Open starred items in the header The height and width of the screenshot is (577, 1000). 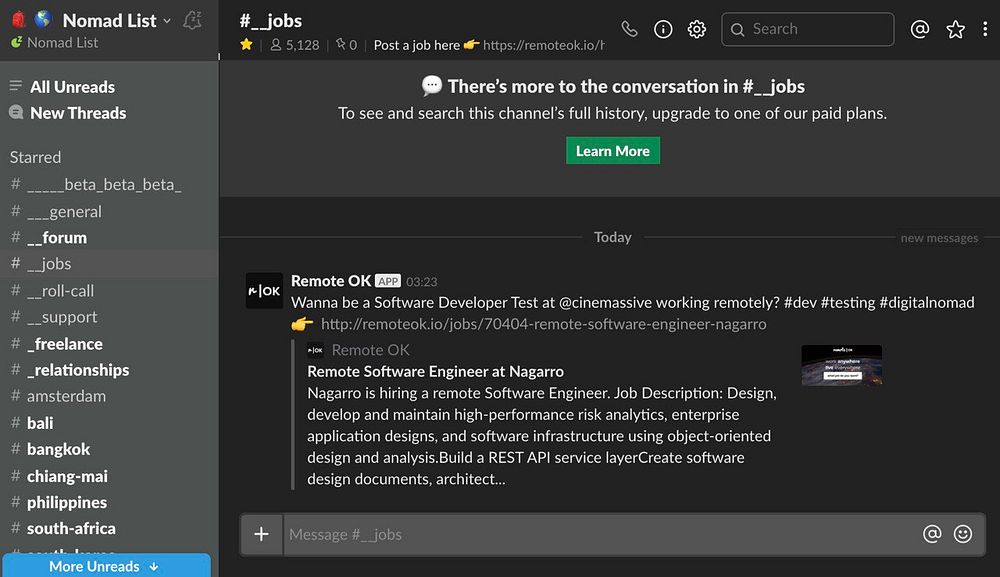tap(955, 29)
